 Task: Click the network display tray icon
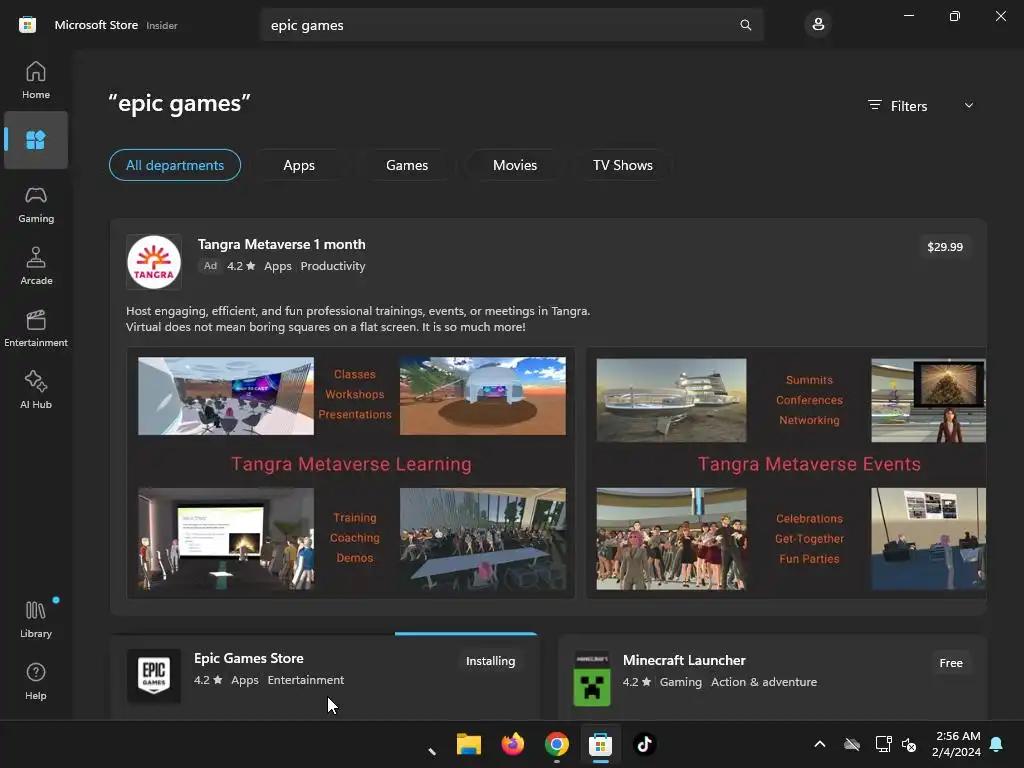pos(883,744)
